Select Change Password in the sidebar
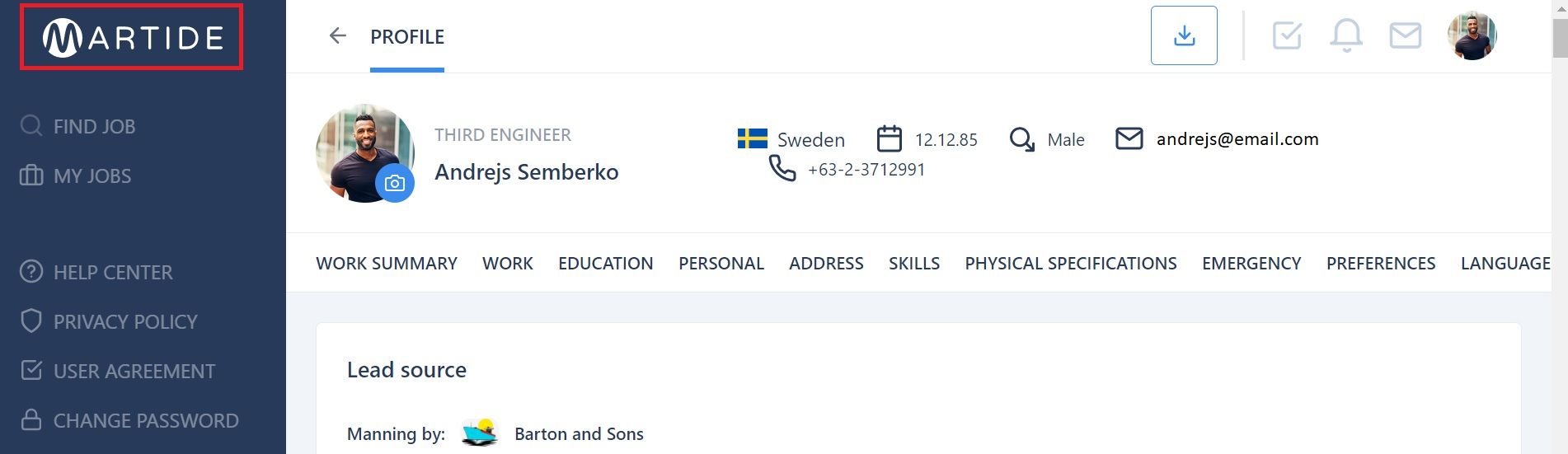Screen dimensions: 1568x454 [x=129, y=420]
